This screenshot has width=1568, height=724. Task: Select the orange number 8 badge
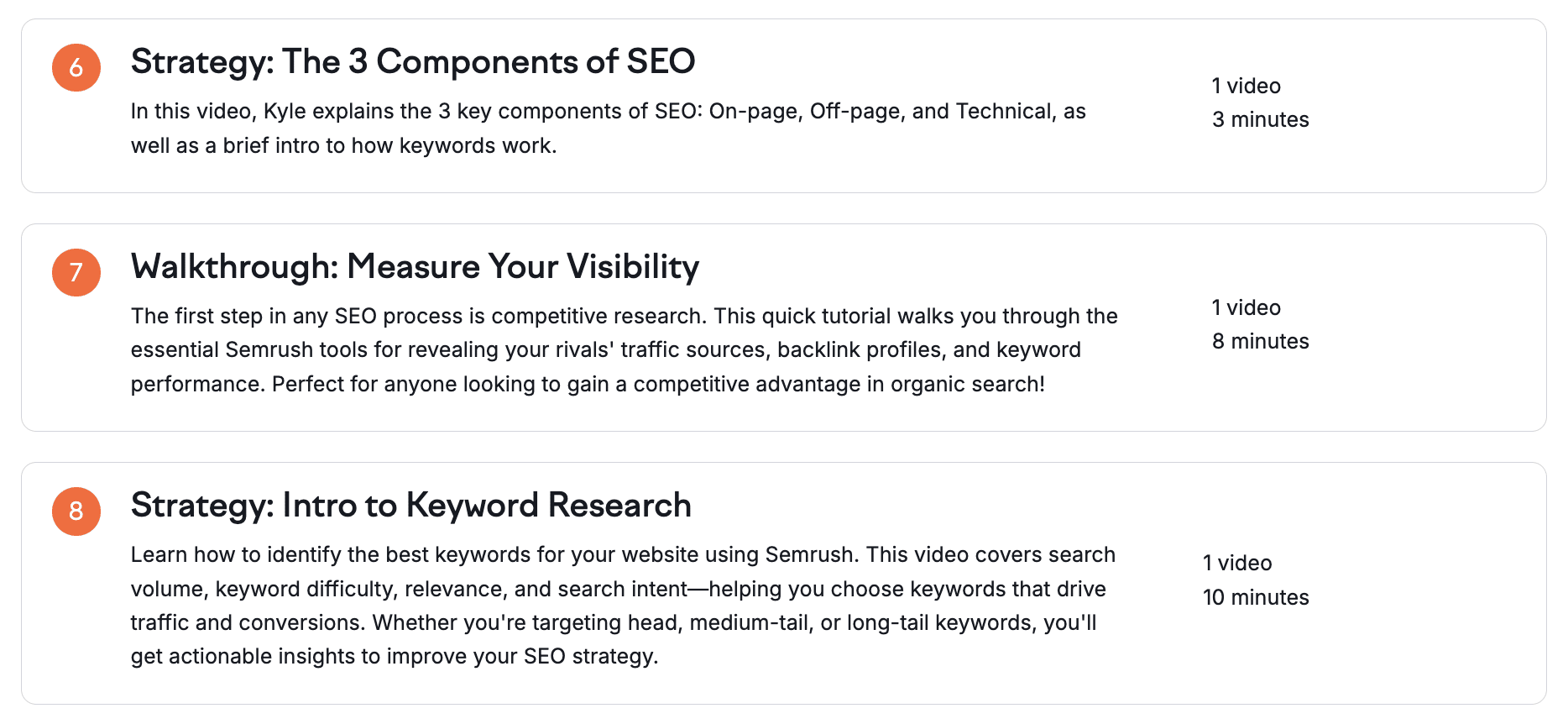(76, 511)
